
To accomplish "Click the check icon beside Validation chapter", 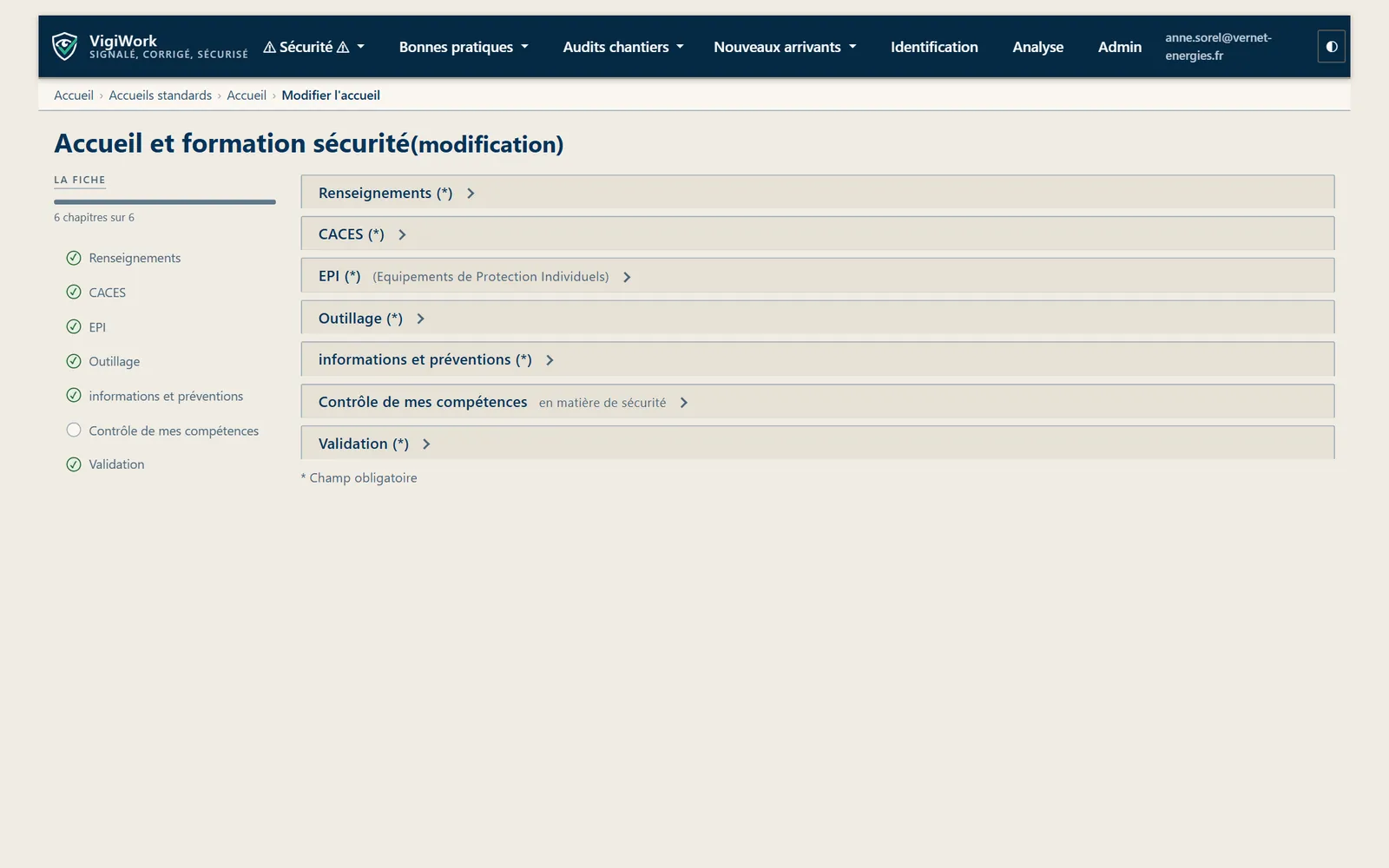I will tap(74, 464).
